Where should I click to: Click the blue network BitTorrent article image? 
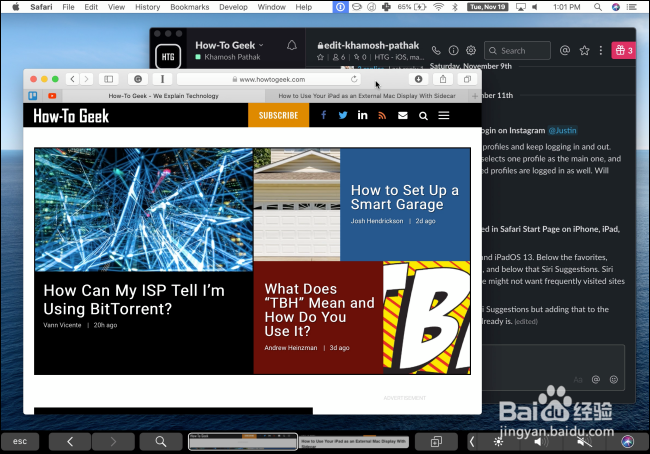[x=143, y=209]
